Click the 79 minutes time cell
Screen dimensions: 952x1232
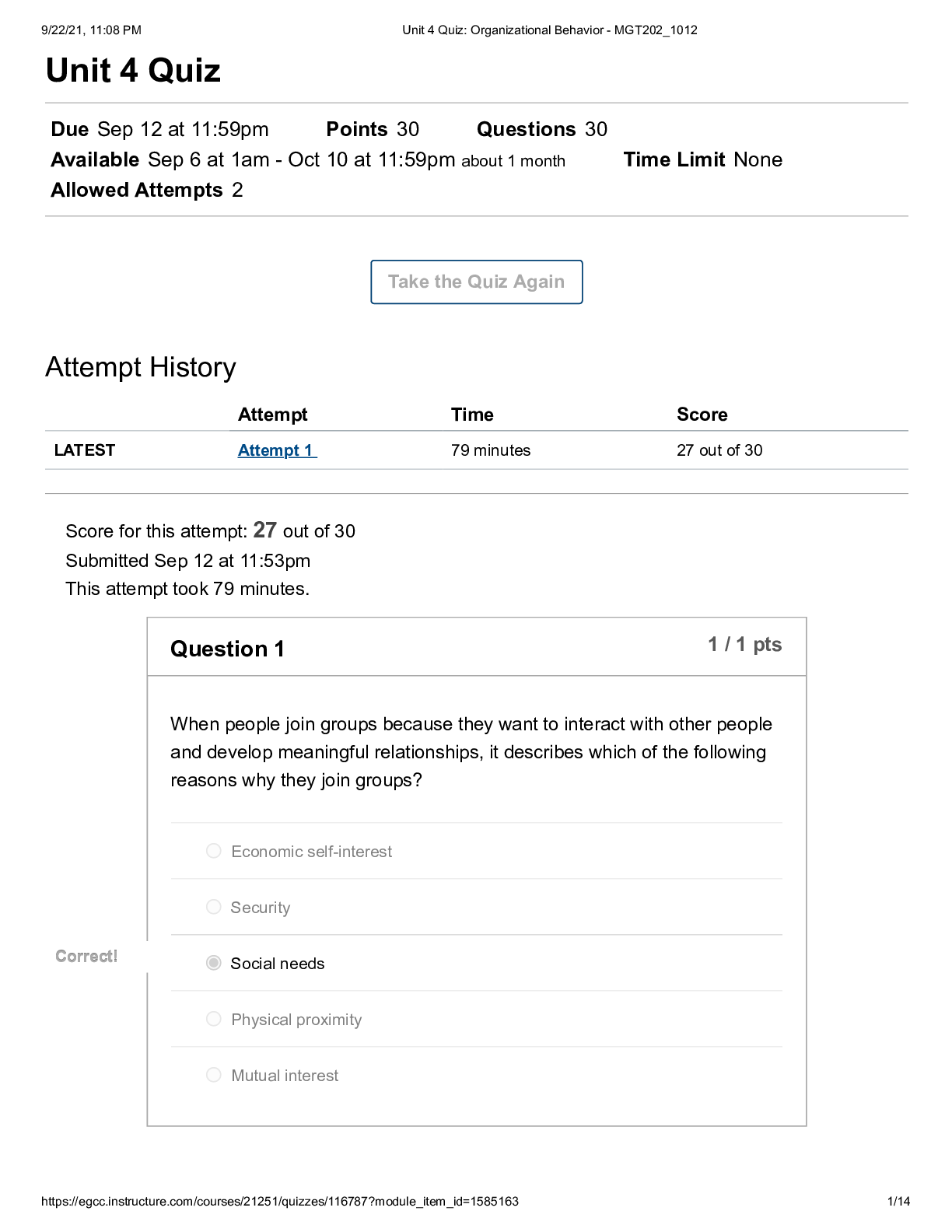[x=491, y=450]
